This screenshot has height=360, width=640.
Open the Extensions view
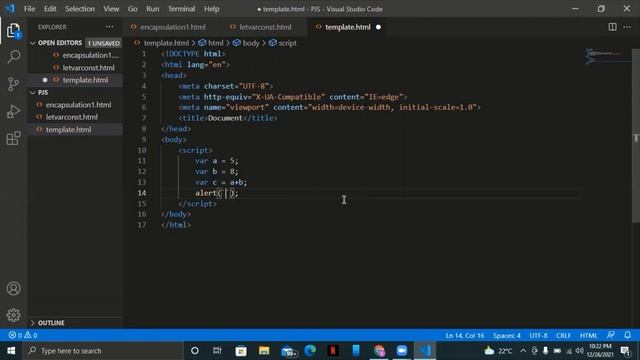13,138
